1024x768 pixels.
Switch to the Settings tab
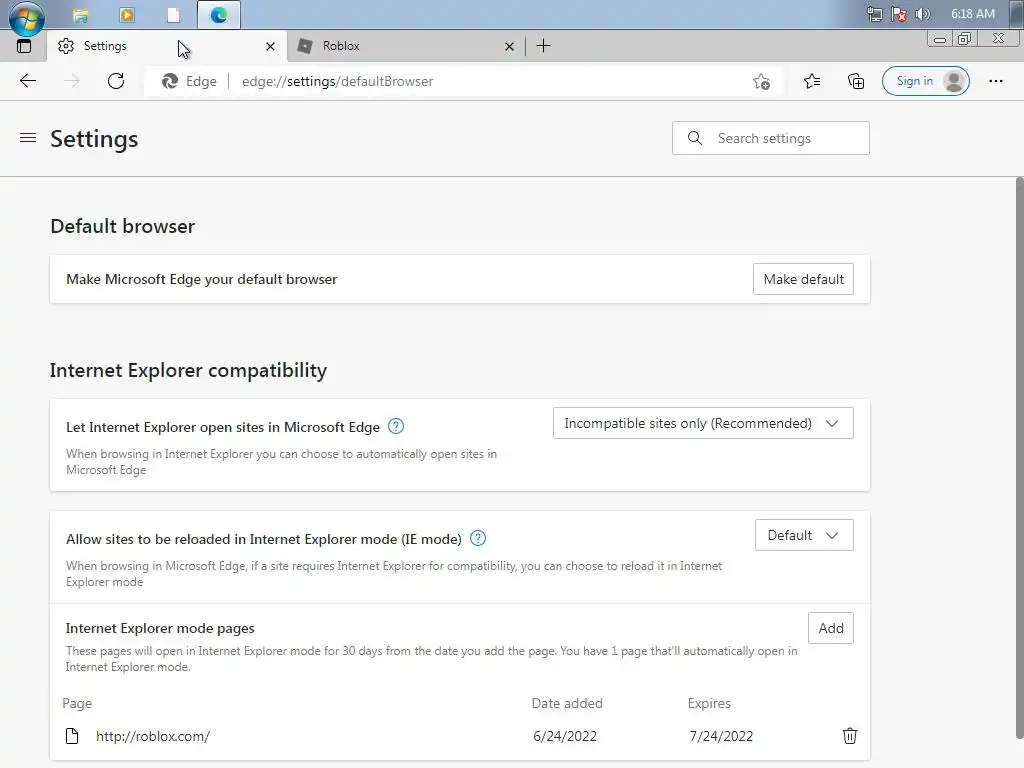click(x=167, y=46)
